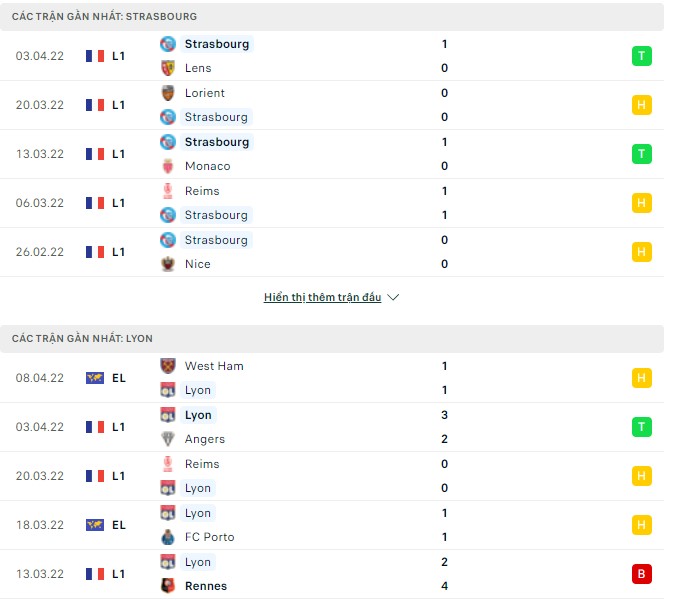Click the FC Porto club crest
Viewport: 673px width, 600px height.
coord(168,537)
